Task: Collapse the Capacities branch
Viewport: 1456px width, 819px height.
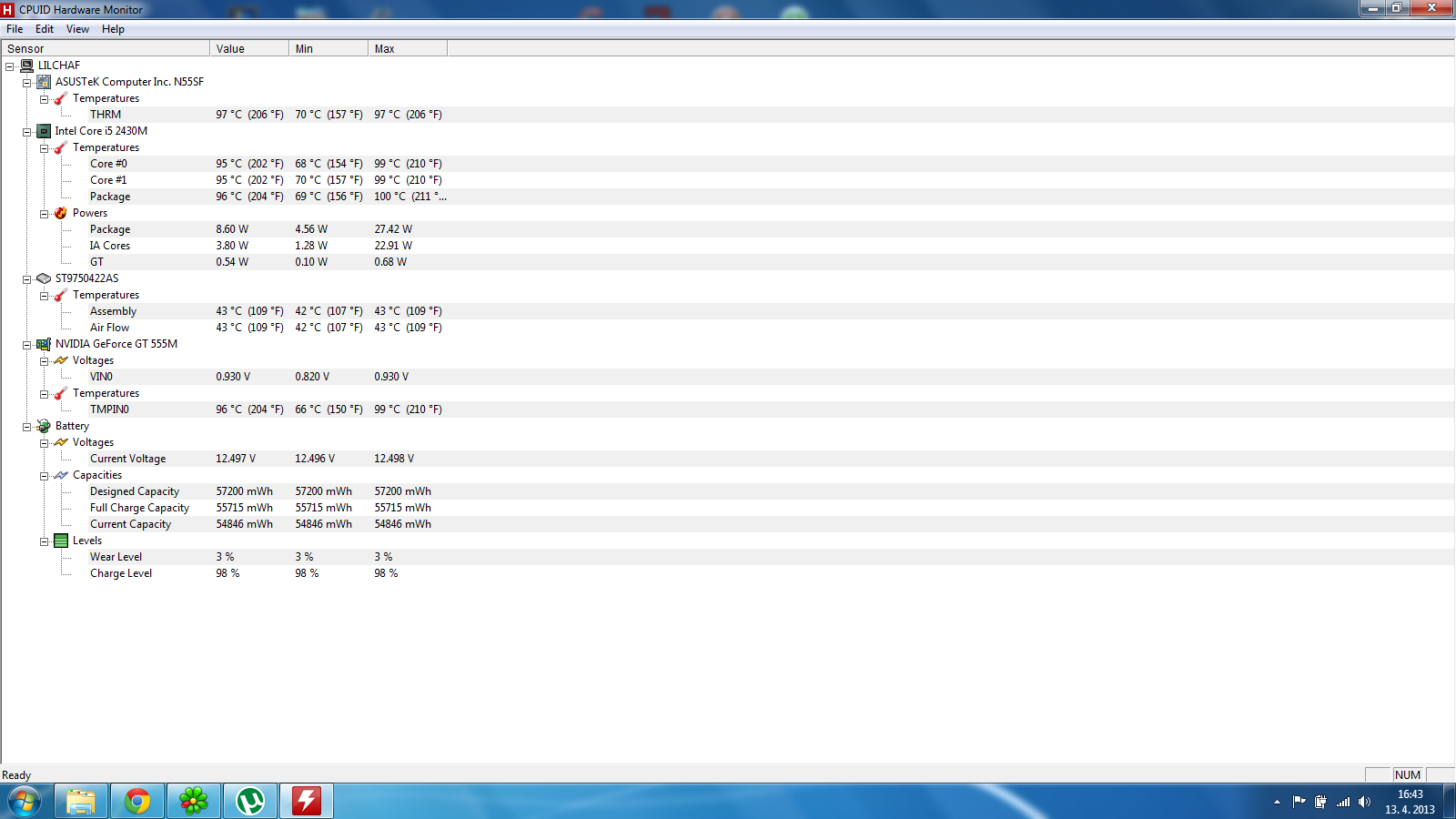Action: (x=44, y=476)
